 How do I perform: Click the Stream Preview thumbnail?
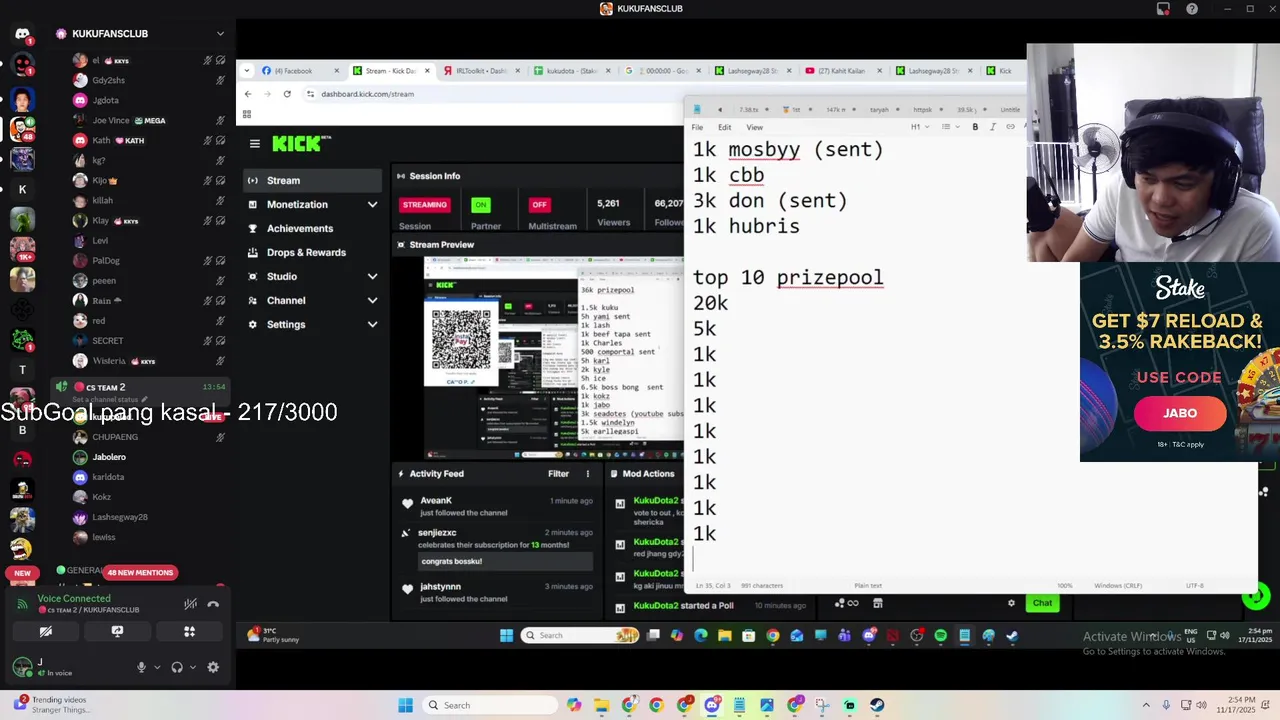pos(553,358)
